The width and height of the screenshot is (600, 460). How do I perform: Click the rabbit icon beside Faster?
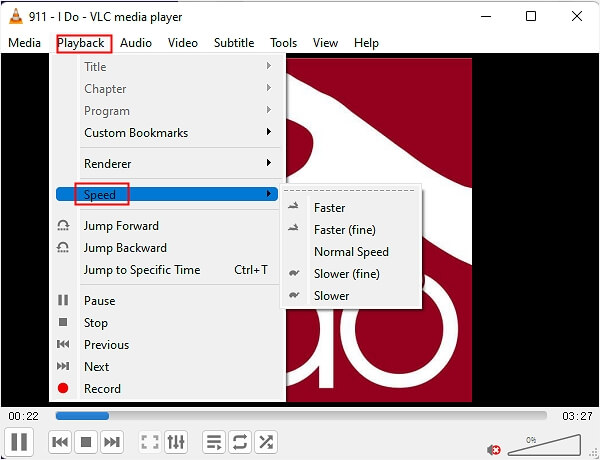(x=293, y=207)
